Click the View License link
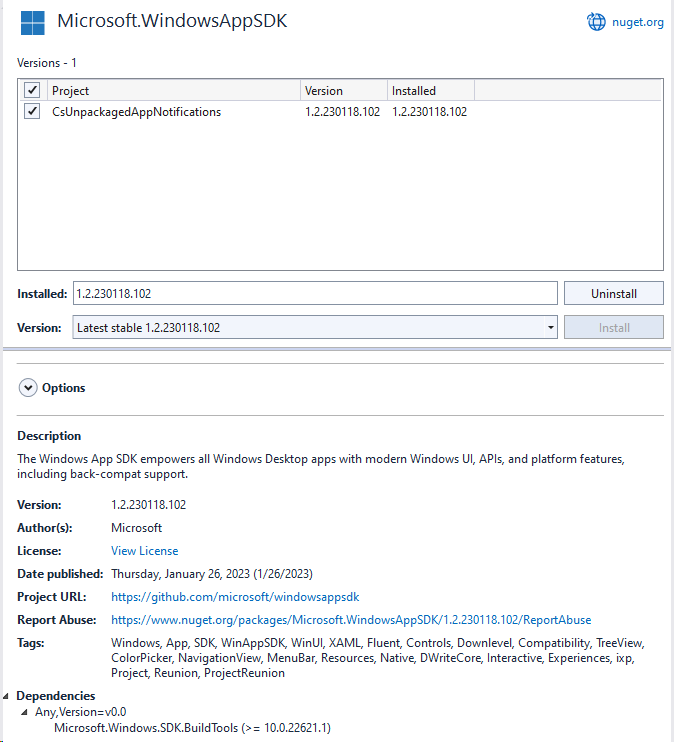674x742 pixels. (x=144, y=551)
